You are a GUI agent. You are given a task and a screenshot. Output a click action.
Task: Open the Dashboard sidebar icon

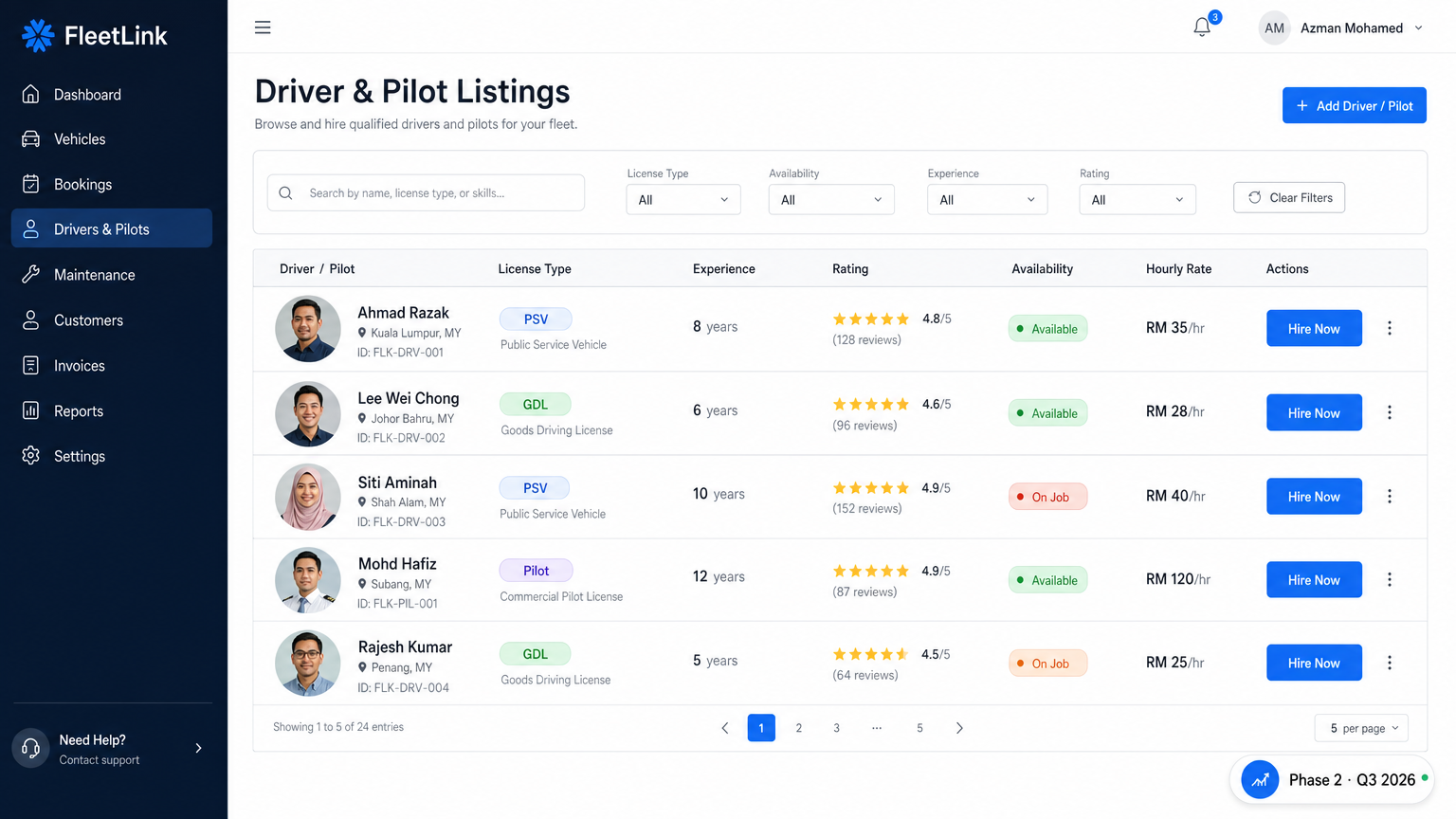coord(32,94)
